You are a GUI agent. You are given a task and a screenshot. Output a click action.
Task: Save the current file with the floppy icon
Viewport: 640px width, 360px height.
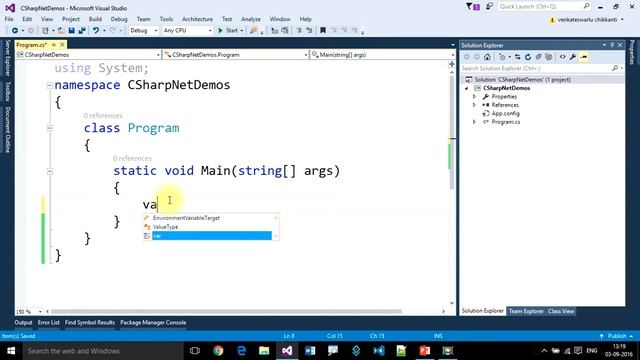click(x=71, y=31)
